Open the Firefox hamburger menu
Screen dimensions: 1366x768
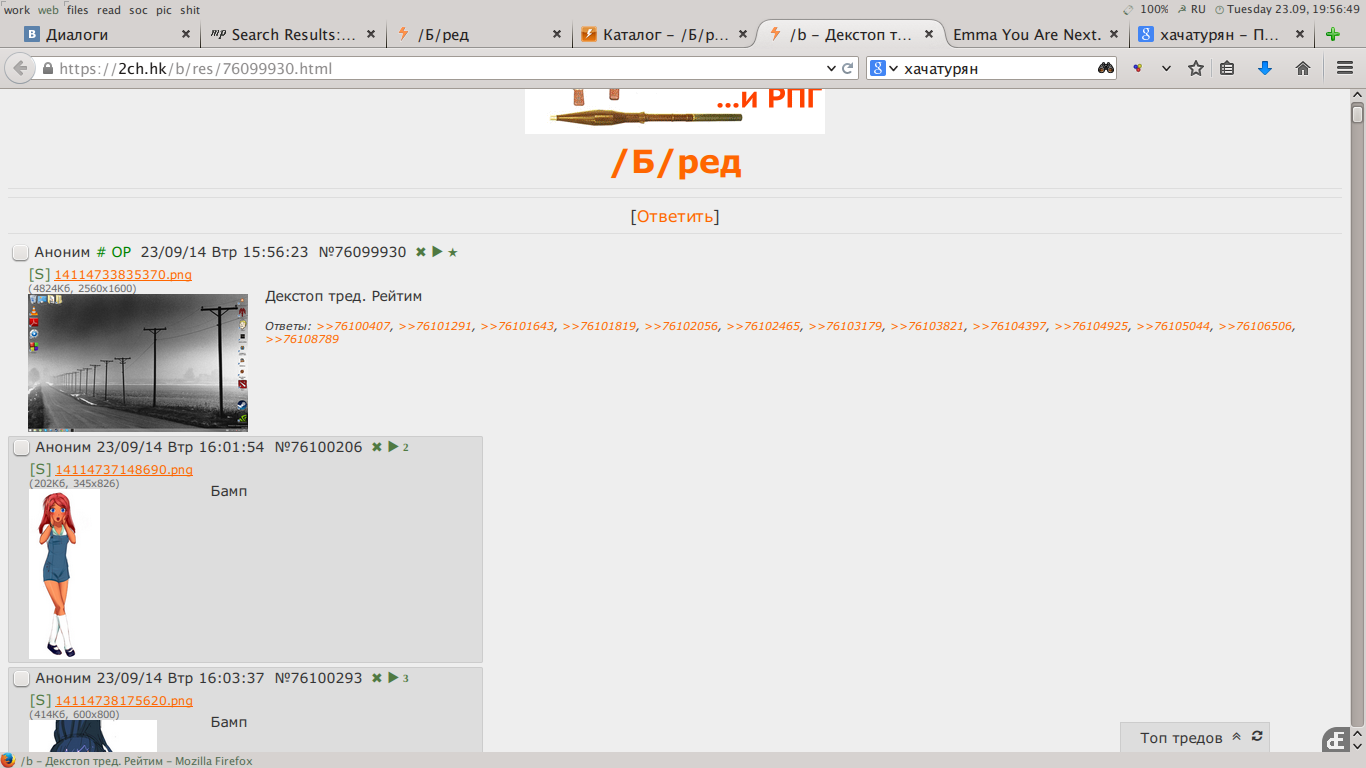(x=1345, y=68)
